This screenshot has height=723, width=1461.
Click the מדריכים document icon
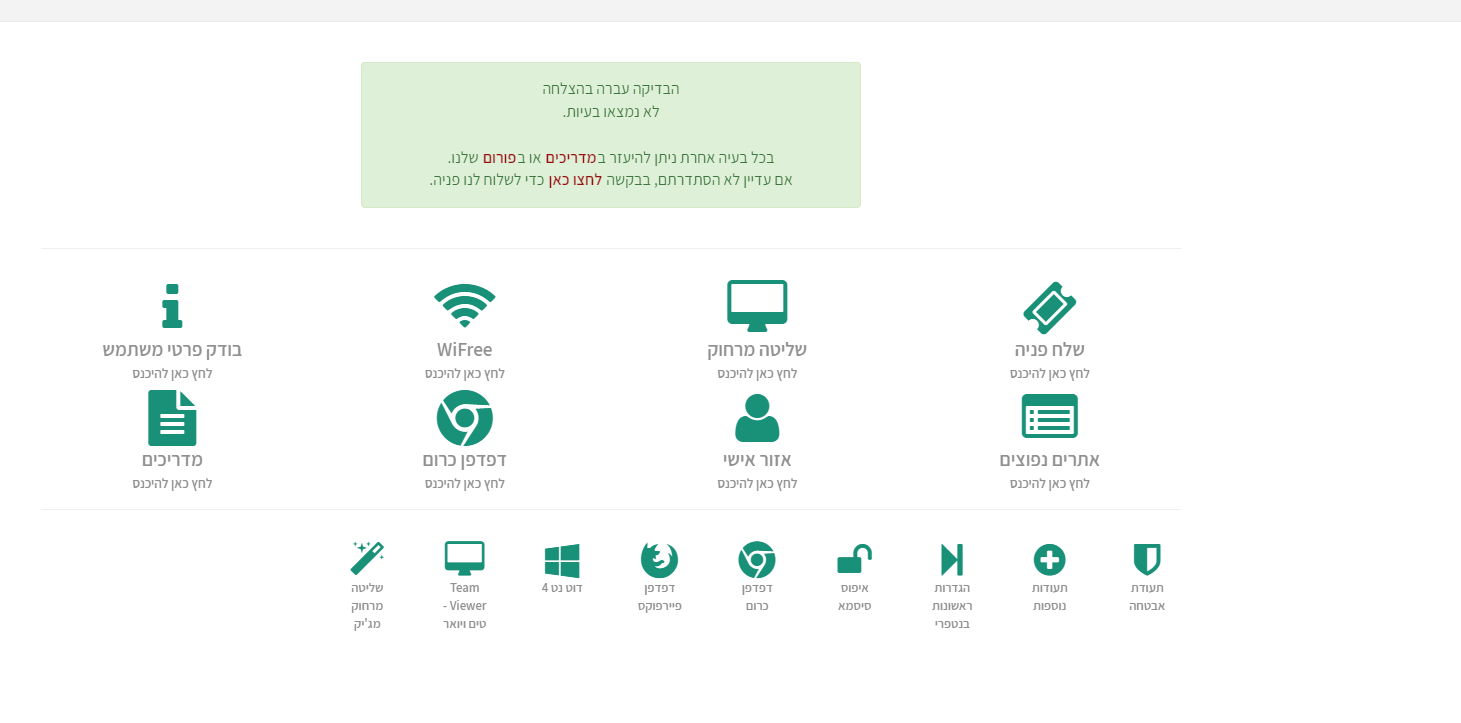pos(172,417)
